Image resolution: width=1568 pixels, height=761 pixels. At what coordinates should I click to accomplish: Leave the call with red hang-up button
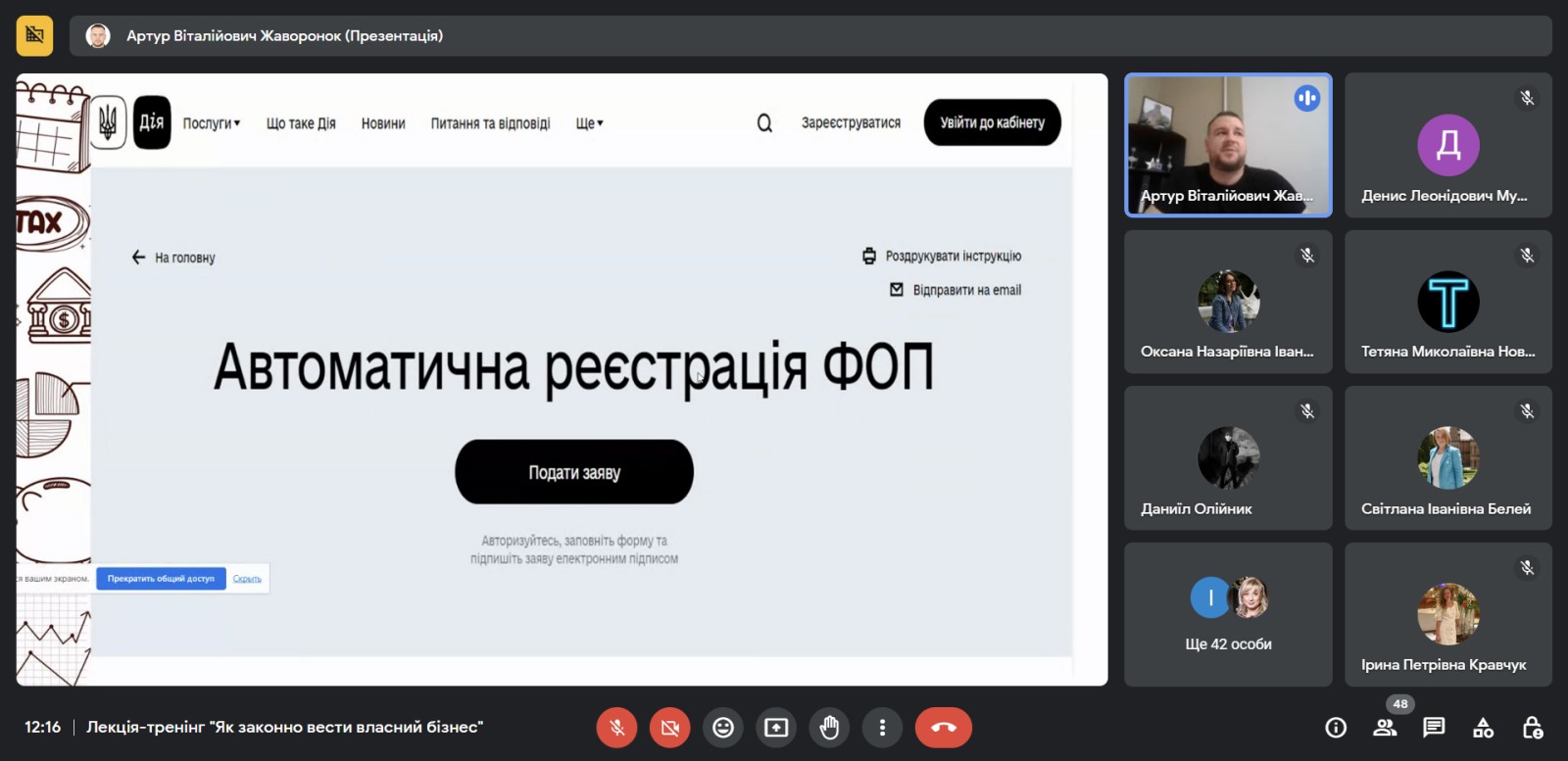click(943, 728)
